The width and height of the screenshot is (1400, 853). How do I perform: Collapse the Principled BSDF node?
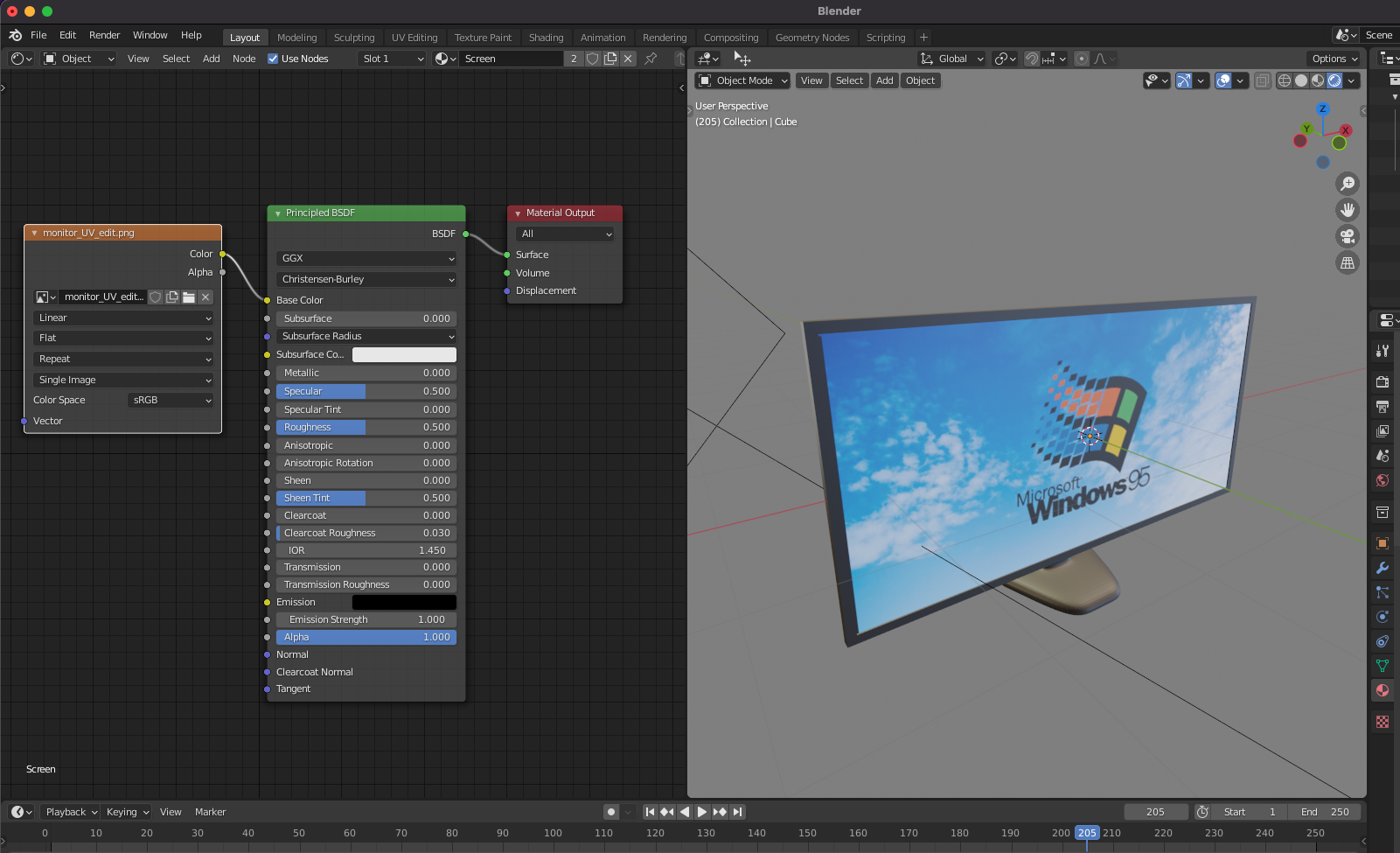click(x=278, y=213)
